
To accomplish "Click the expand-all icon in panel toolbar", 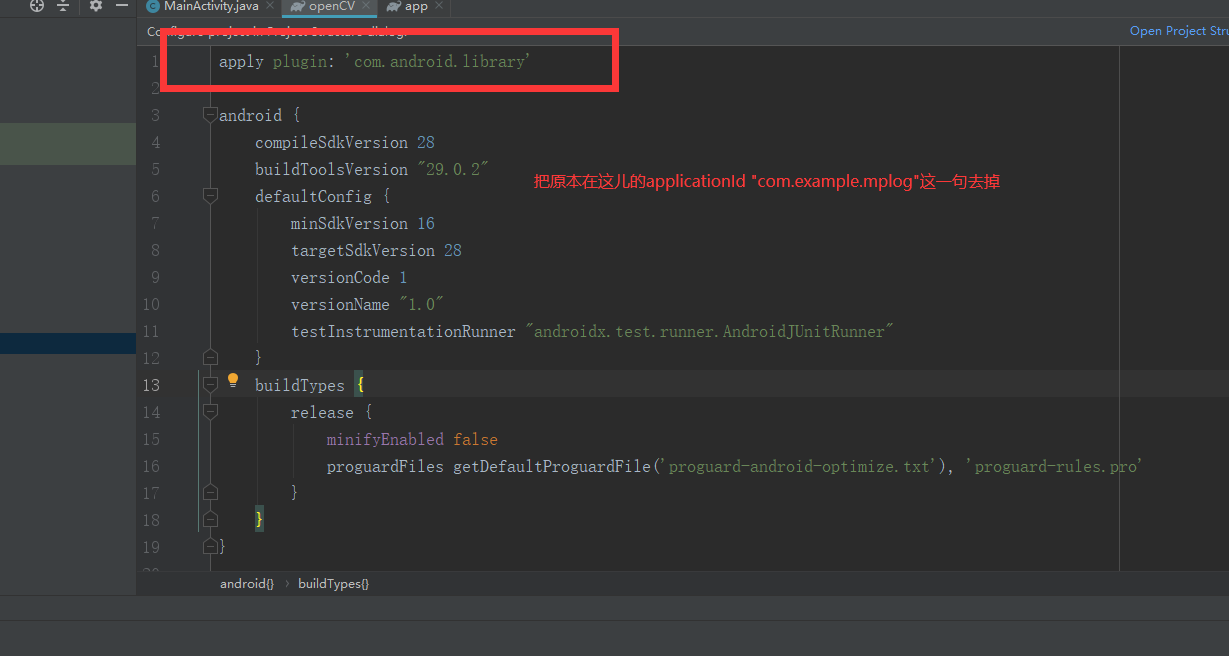I will click(62, 7).
